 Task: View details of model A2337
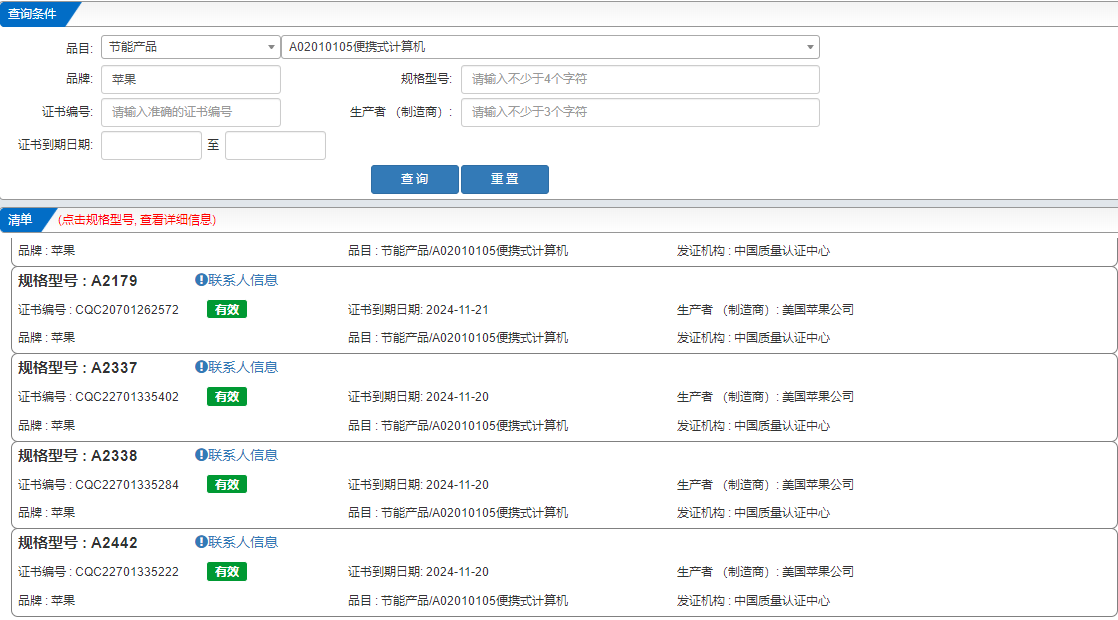pos(114,368)
